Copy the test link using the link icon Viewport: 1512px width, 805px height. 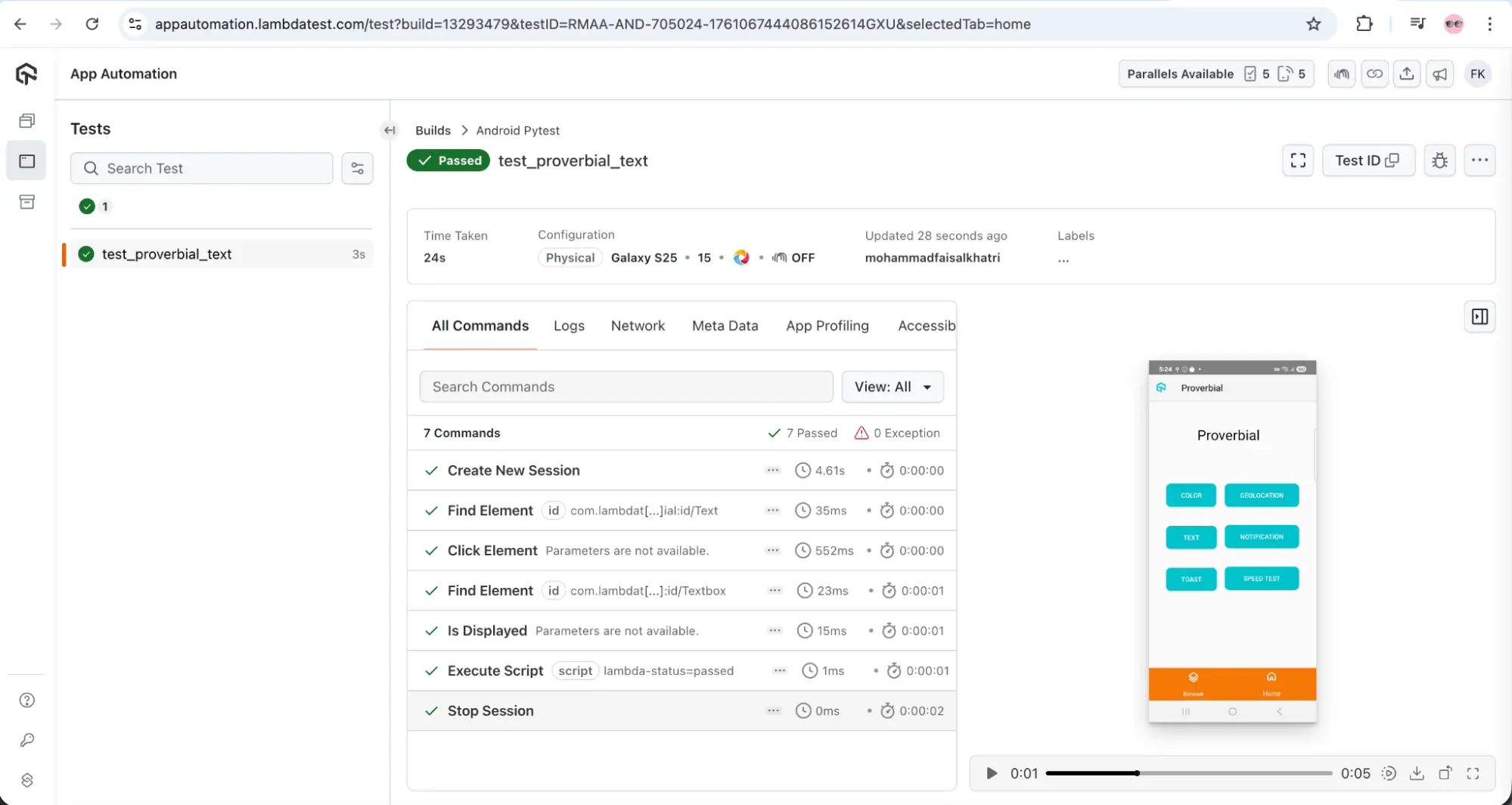pos(1375,73)
